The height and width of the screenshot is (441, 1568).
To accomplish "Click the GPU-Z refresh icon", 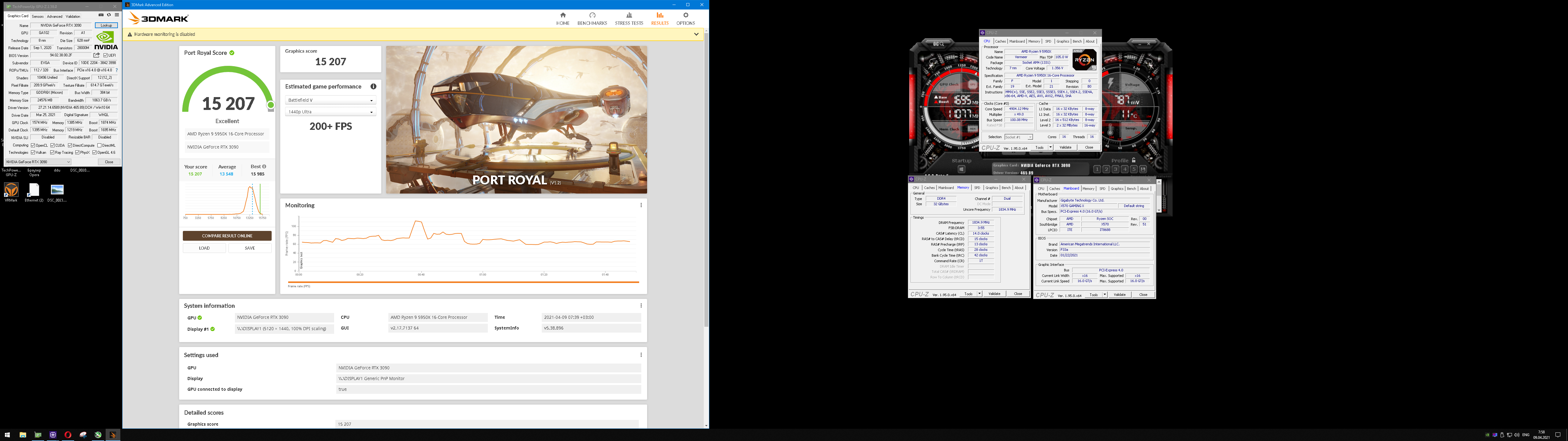I will (109, 15).
